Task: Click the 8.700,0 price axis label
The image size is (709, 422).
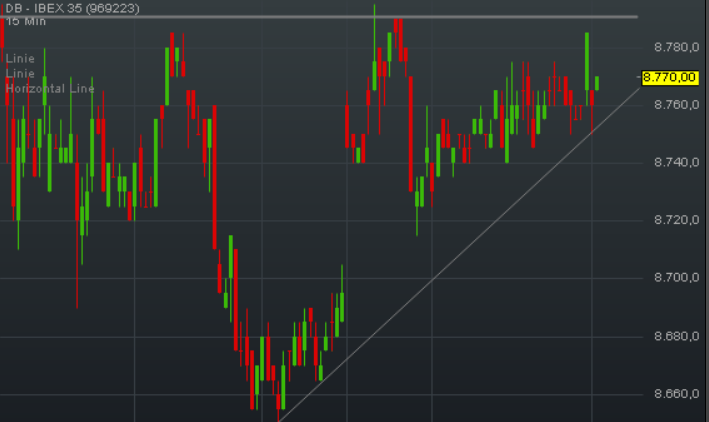Action: tap(674, 277)
